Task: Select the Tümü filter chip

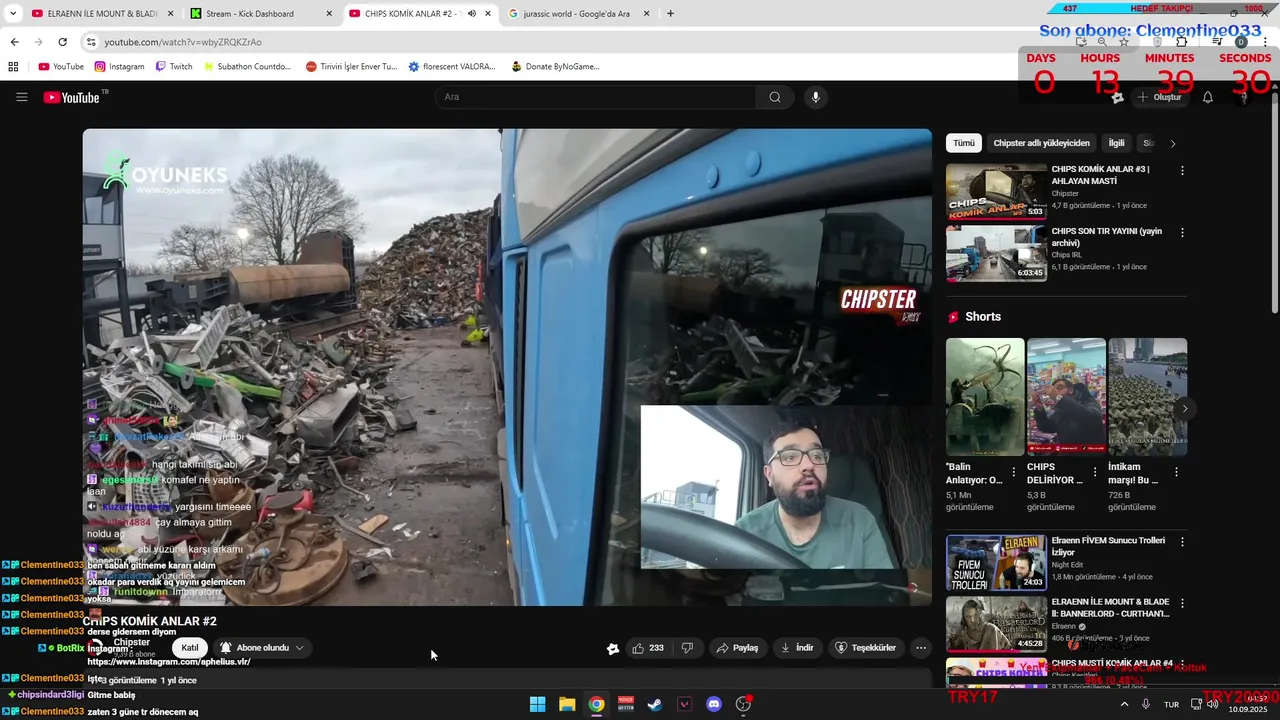Action: [x=964, y=143]
